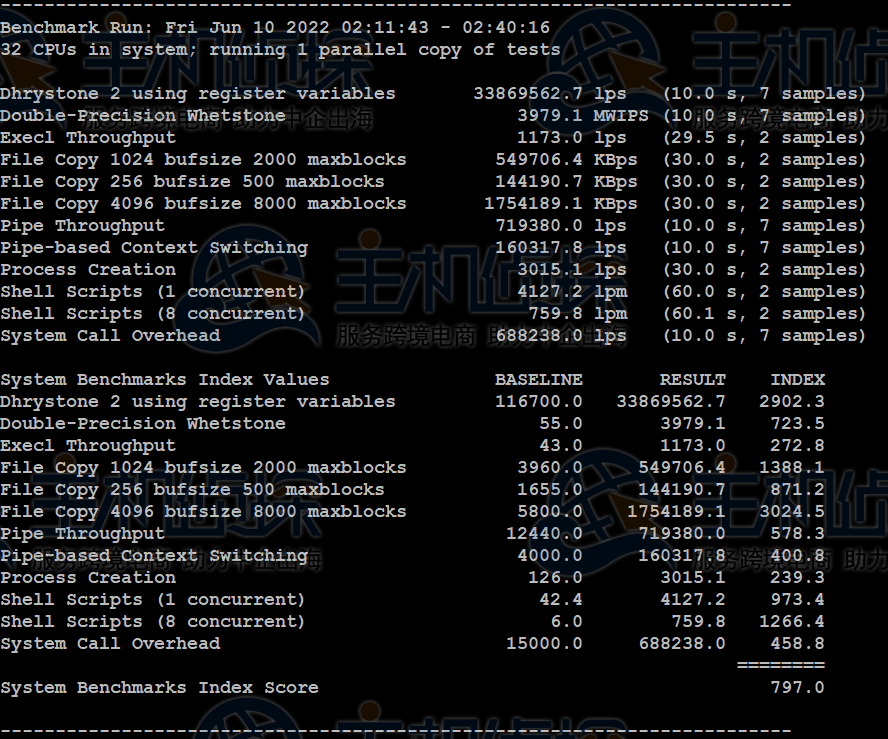888x739 pixels.
Task: Click the 'System Benchmarks Index Values' heading
Action: tap(165, 379)
